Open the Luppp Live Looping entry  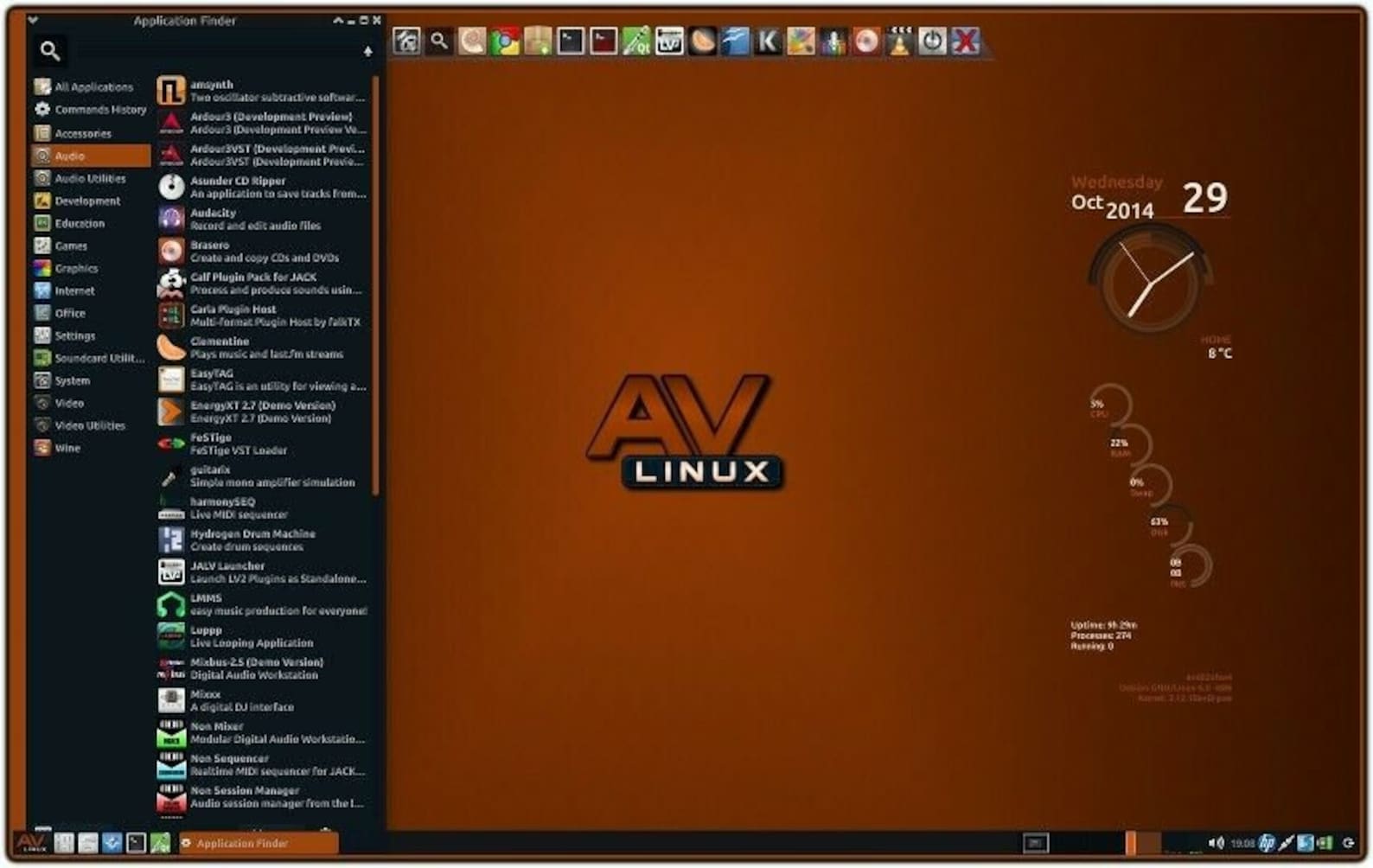264,636
